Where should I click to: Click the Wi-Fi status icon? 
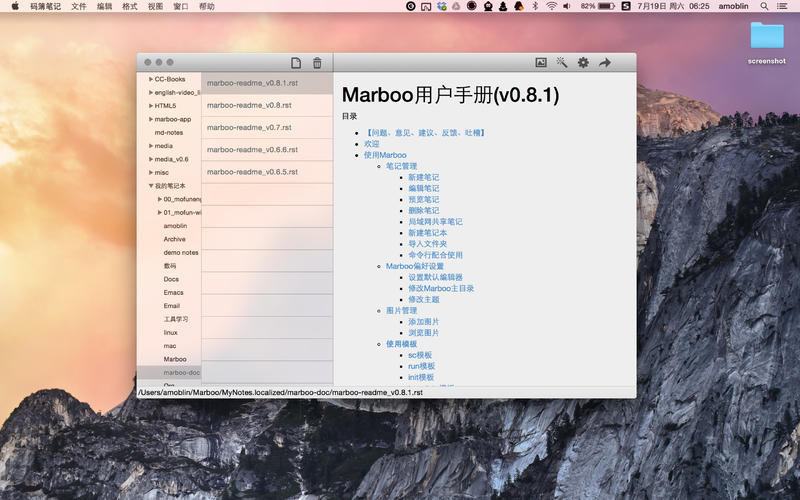(x=551, y=6)
